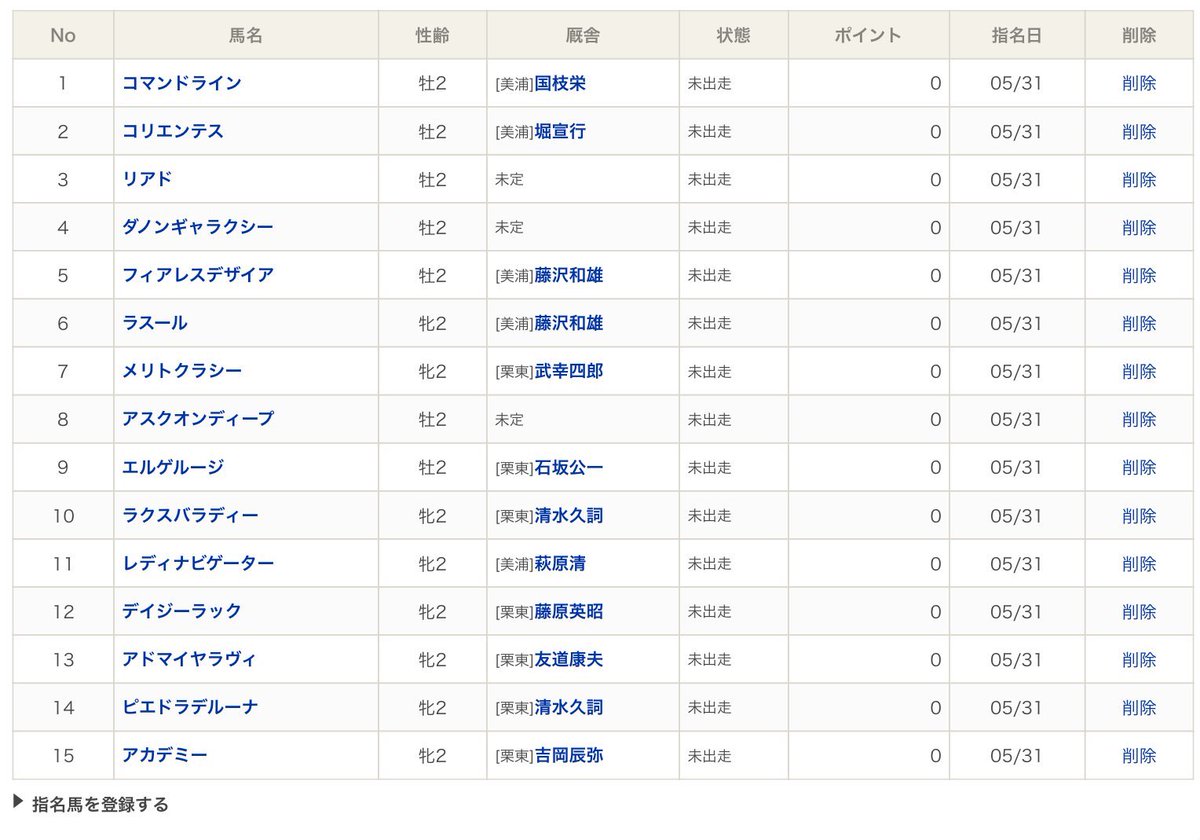Open horse メリトクラシー page
The height and width of the screenshot is (840, 1200).
point(182,371)
